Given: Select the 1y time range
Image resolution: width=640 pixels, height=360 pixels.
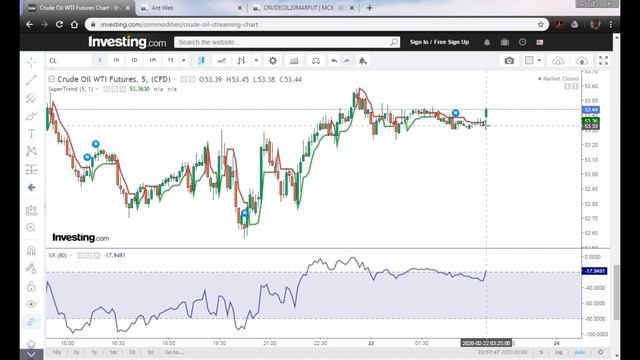Looking at the screenshot, I should click(95, 352).
